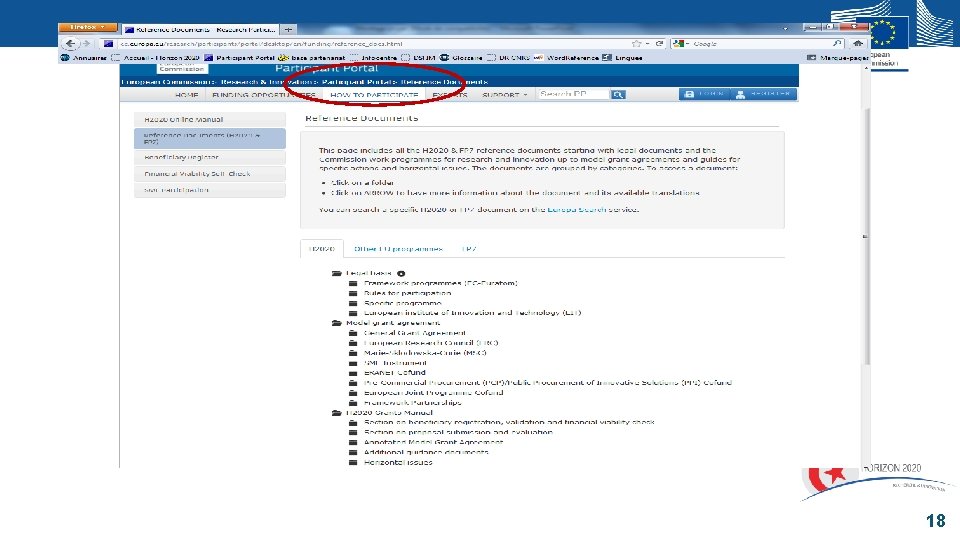The image size is (960, 540).
Task: Open the Glossaire bookmark
Action: coord(461,58)
